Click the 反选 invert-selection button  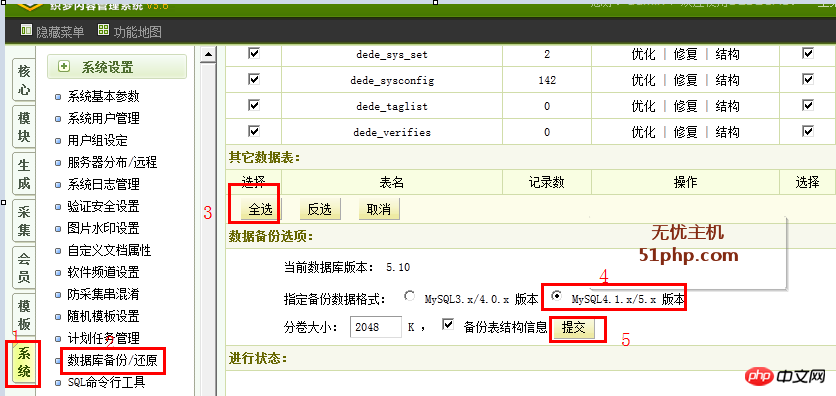[x=319, y=209]
